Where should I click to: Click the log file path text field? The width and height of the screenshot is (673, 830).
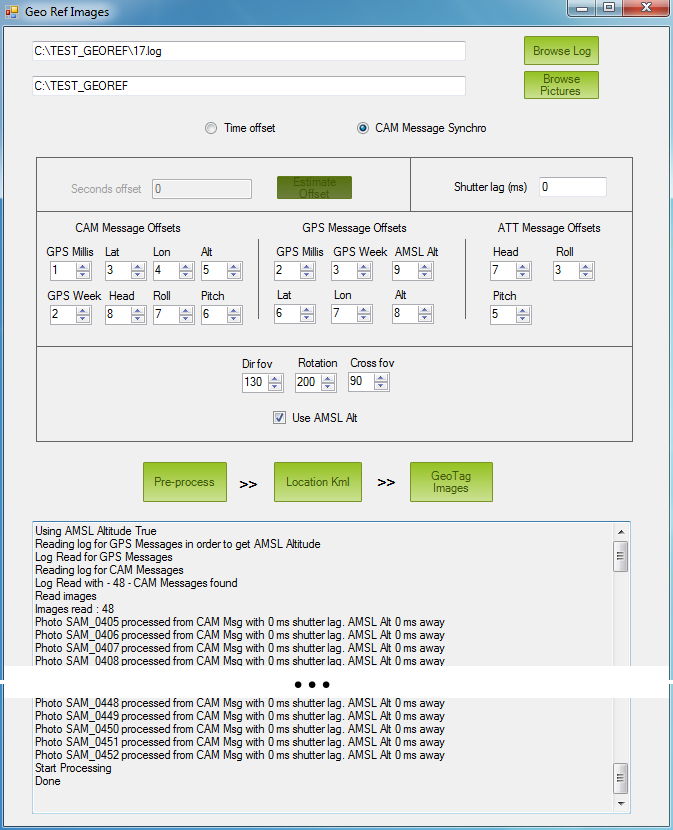pos(249,51)
